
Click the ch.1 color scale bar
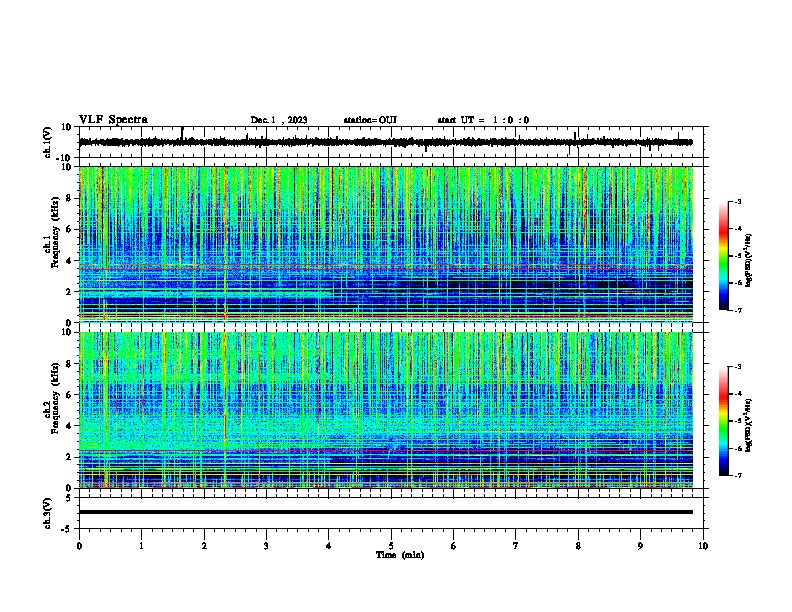(x=723, y=256)
